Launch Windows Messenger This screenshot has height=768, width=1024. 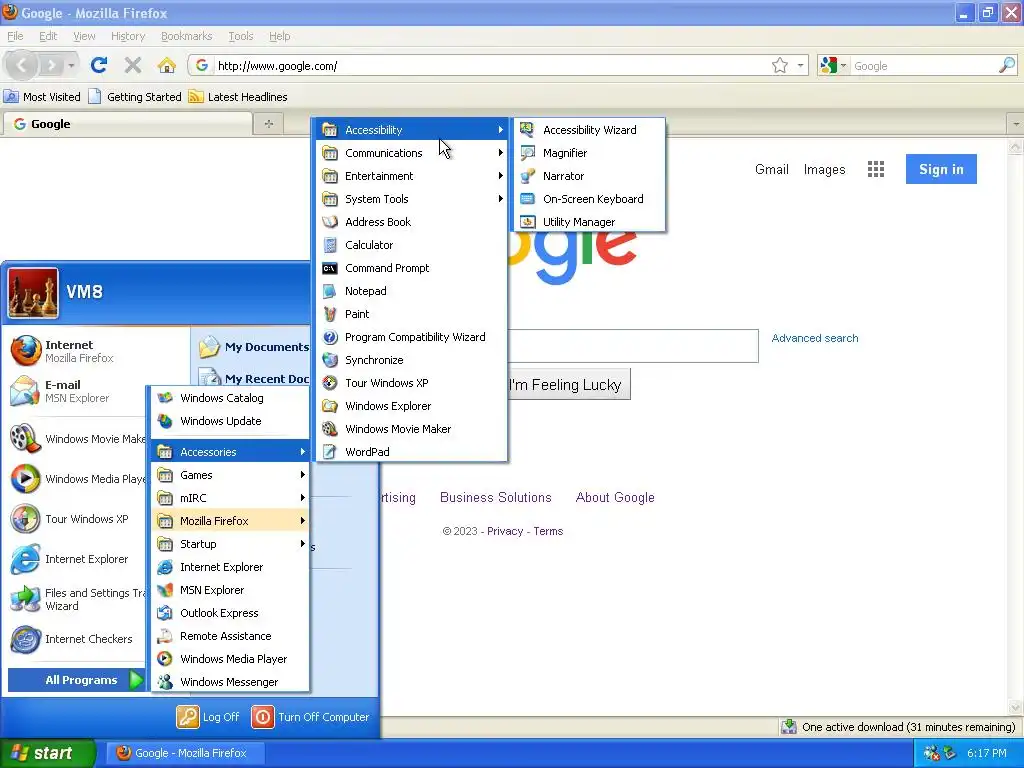pos(231,682)
